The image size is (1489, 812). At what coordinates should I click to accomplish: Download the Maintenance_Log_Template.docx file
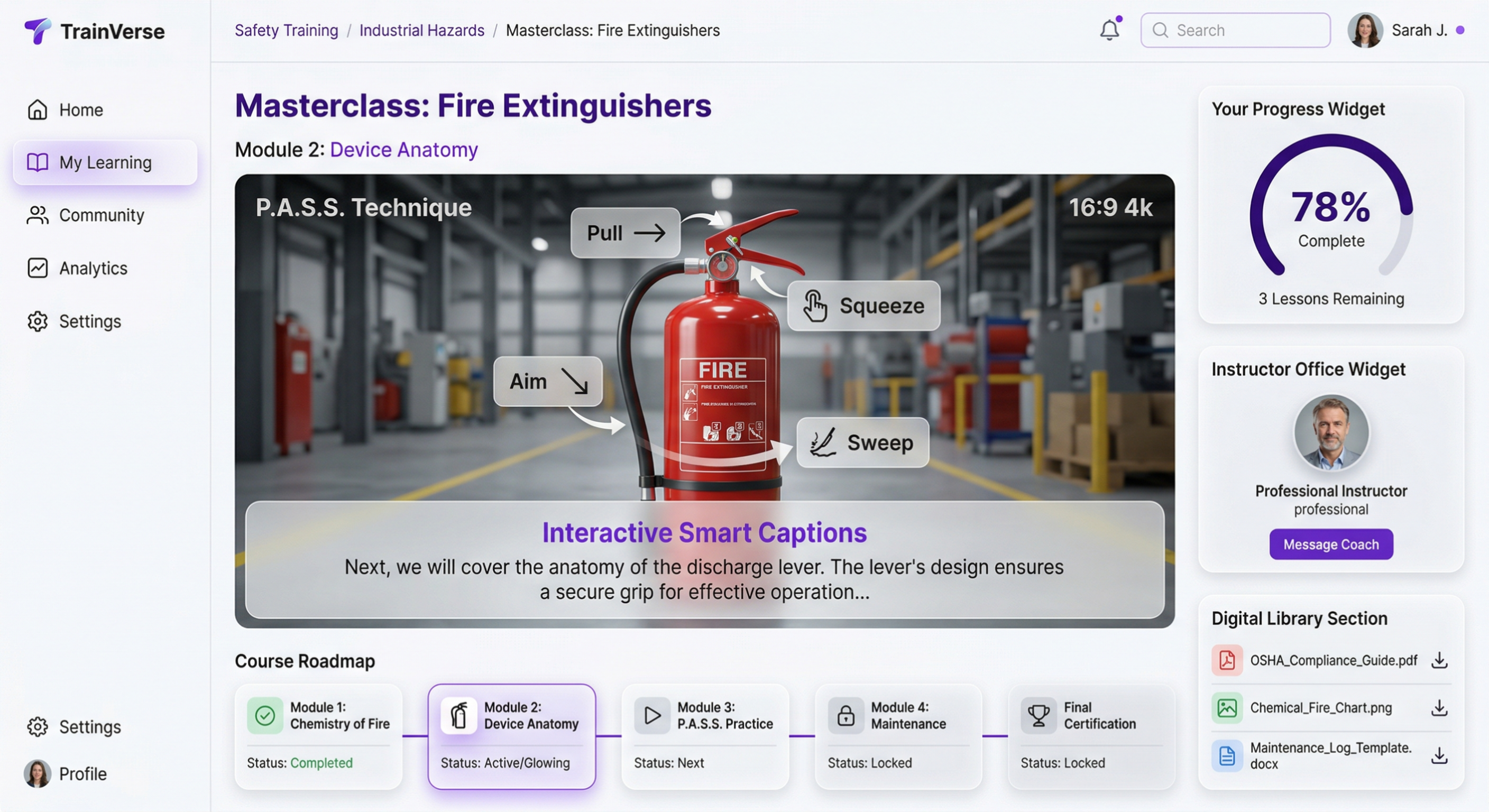pos(1439,755)
